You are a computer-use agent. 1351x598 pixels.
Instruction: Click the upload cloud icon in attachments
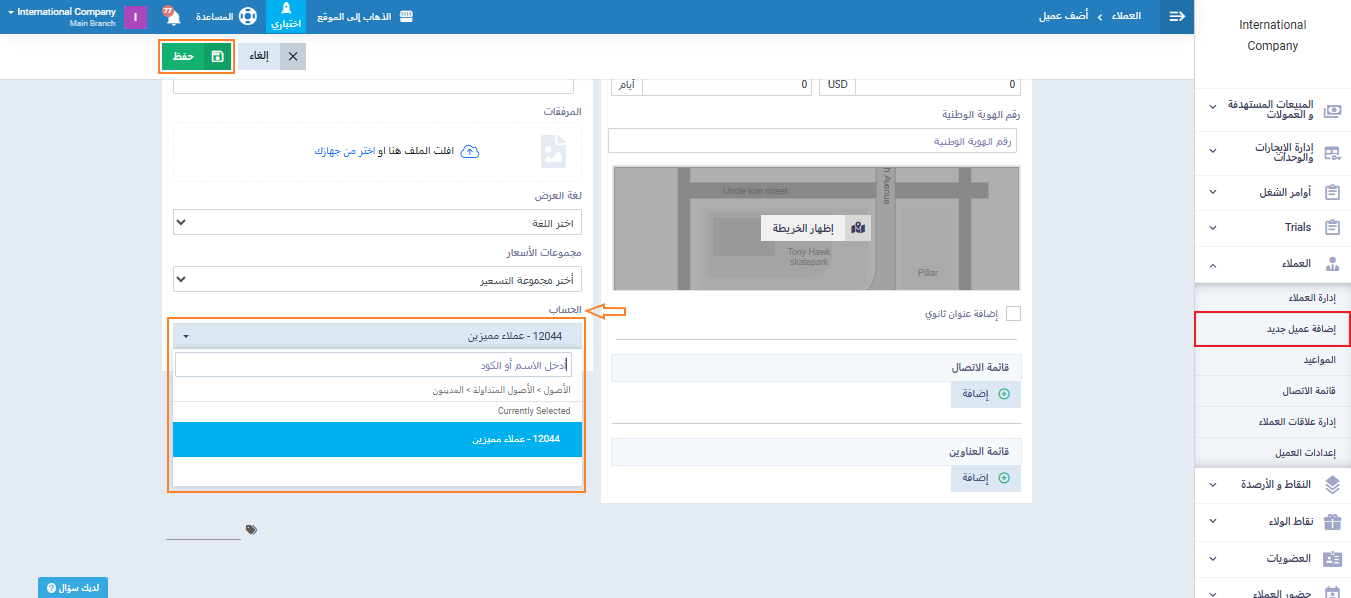[469, 151]
